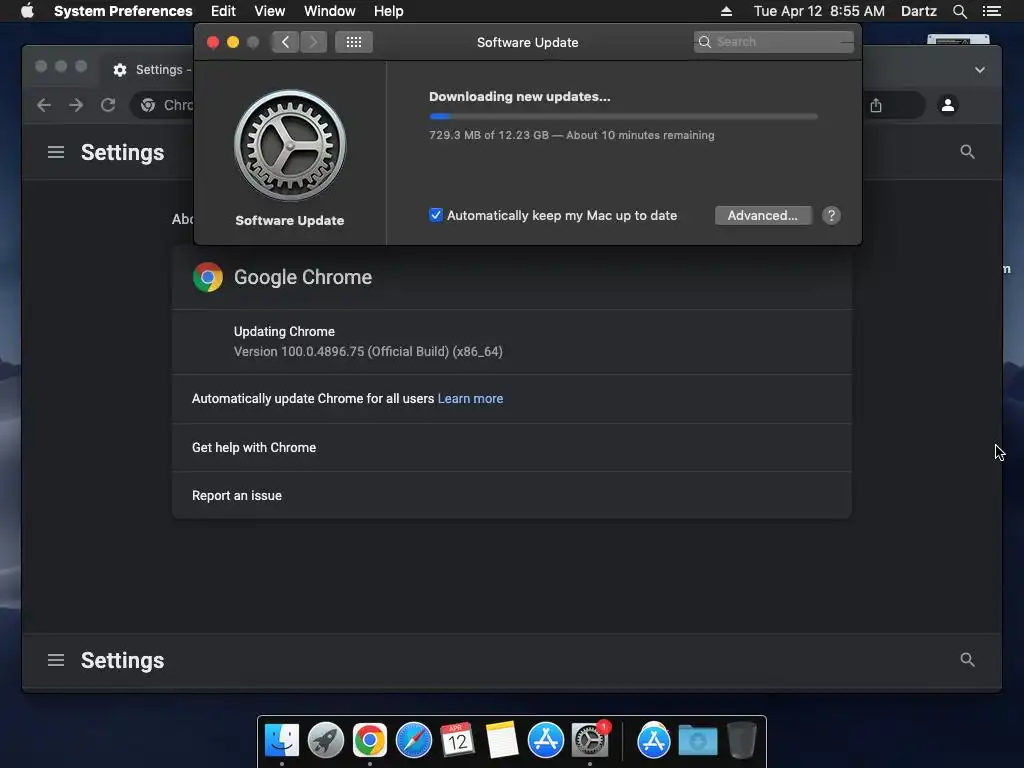Show all preferences grid button

pyautogui.click(x=354, y=42)
